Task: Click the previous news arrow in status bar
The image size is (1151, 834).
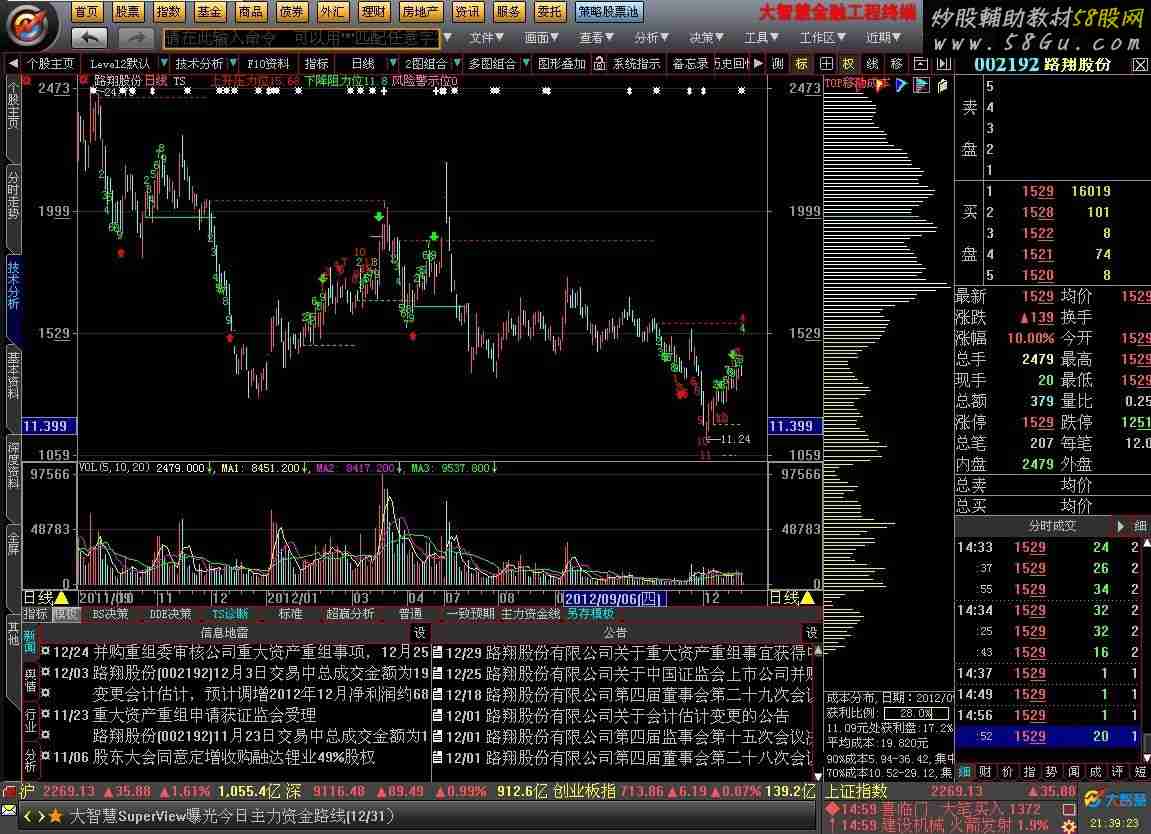Action: (x=28, y=816)
